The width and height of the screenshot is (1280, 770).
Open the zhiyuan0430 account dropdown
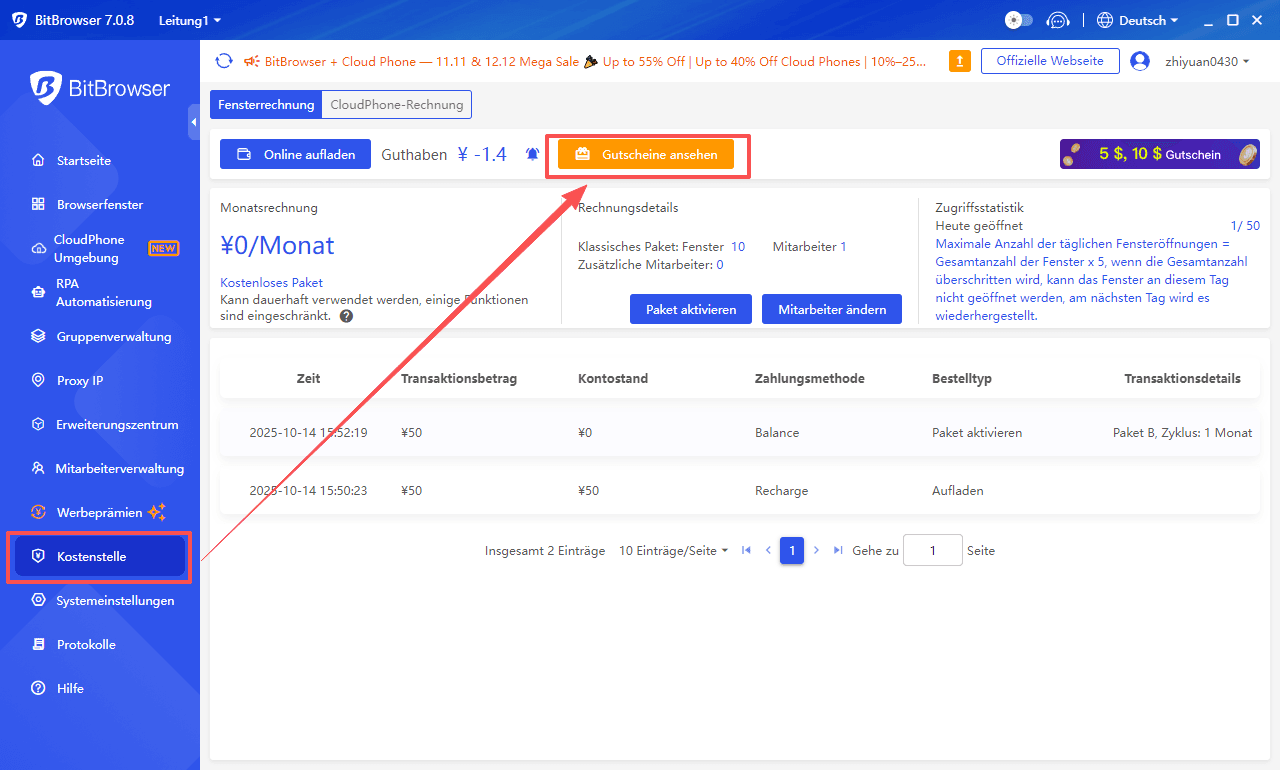tap(1207, 61)
